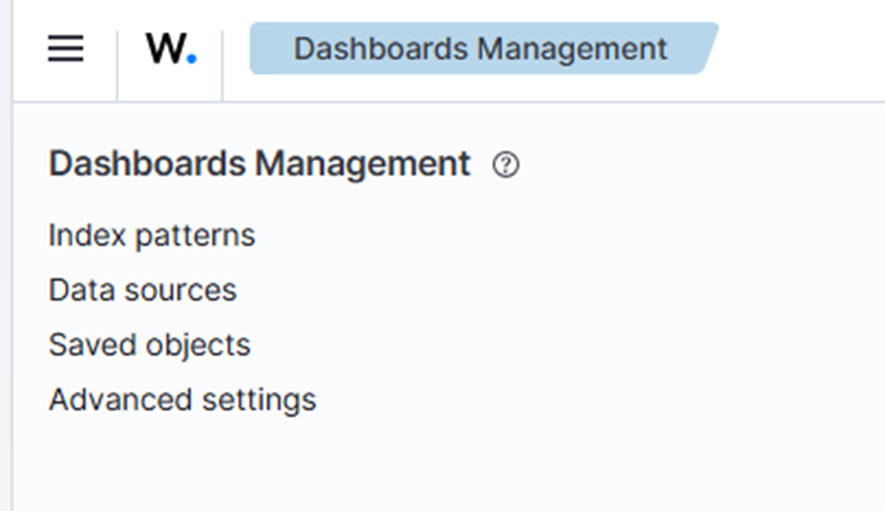Navigate to Advanced settings
885x511 pixels.
pyautogui.click(x=183, y=400)
